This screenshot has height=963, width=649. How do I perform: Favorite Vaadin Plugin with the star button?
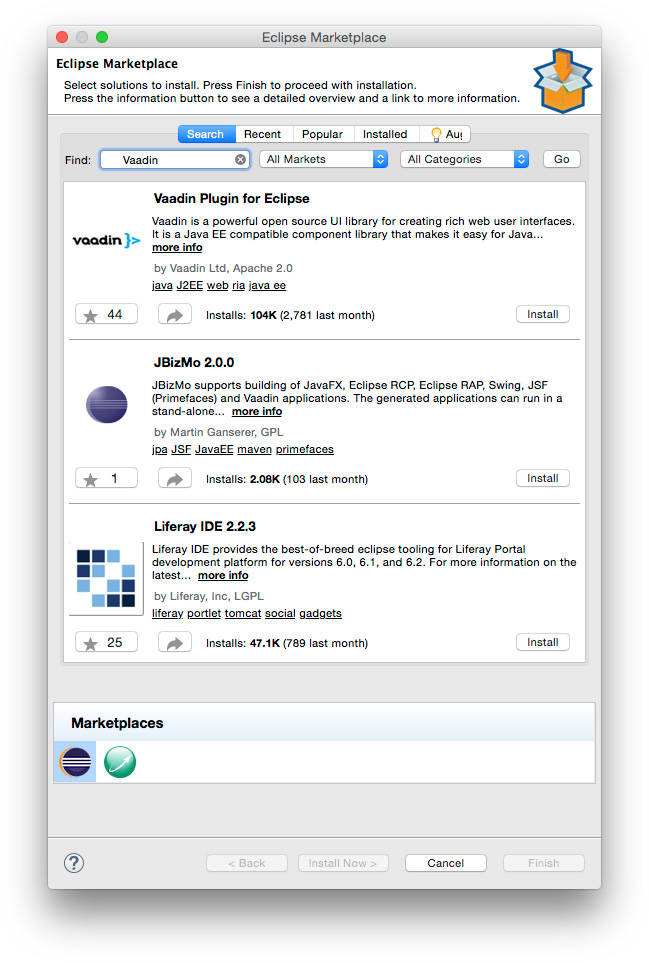(x=105, y=315)
